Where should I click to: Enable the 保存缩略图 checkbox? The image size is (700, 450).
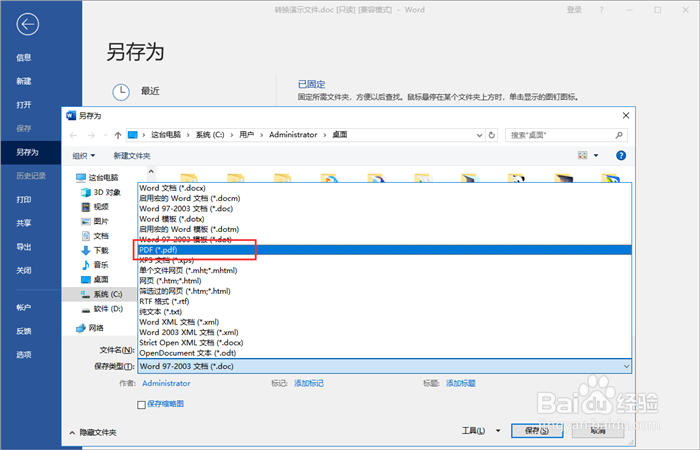pos(141,404)
